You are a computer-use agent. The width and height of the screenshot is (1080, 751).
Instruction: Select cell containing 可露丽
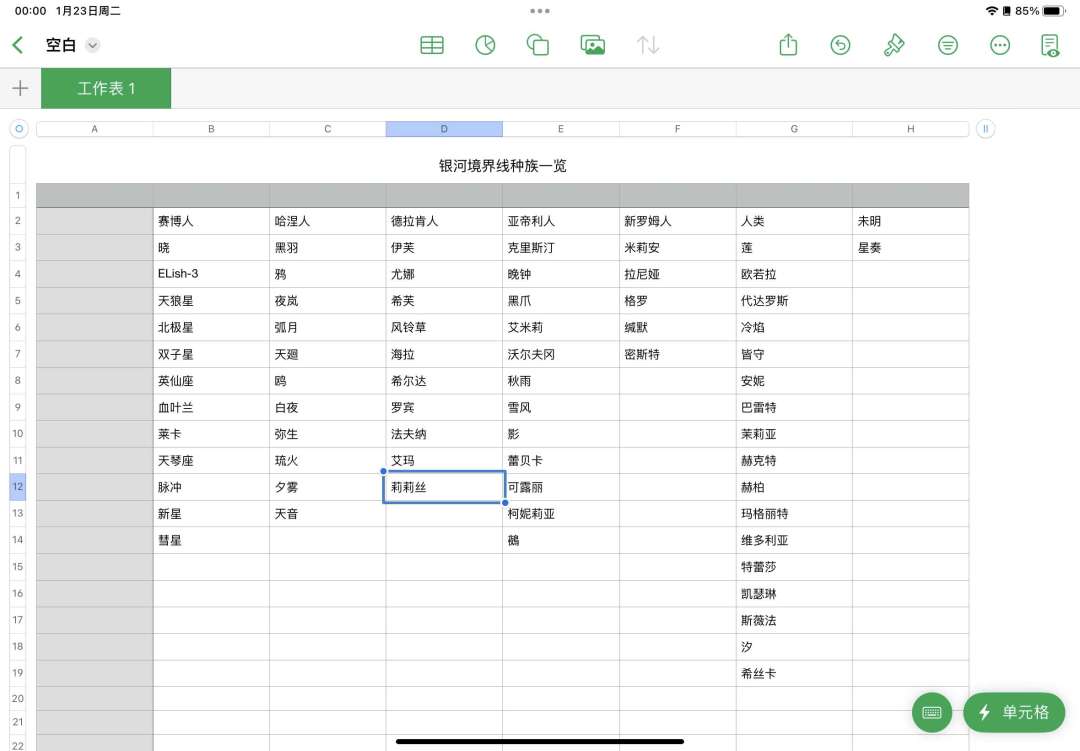coord(561,487)
